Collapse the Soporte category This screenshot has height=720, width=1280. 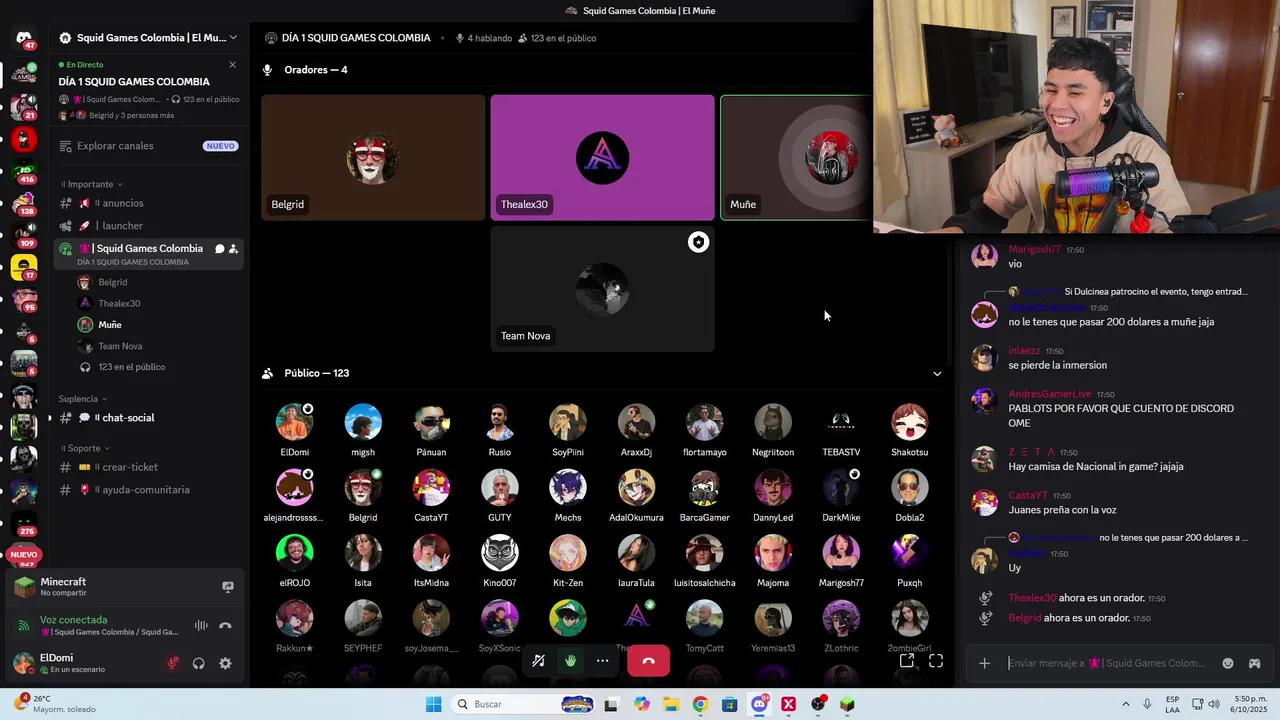click(86, 448)
